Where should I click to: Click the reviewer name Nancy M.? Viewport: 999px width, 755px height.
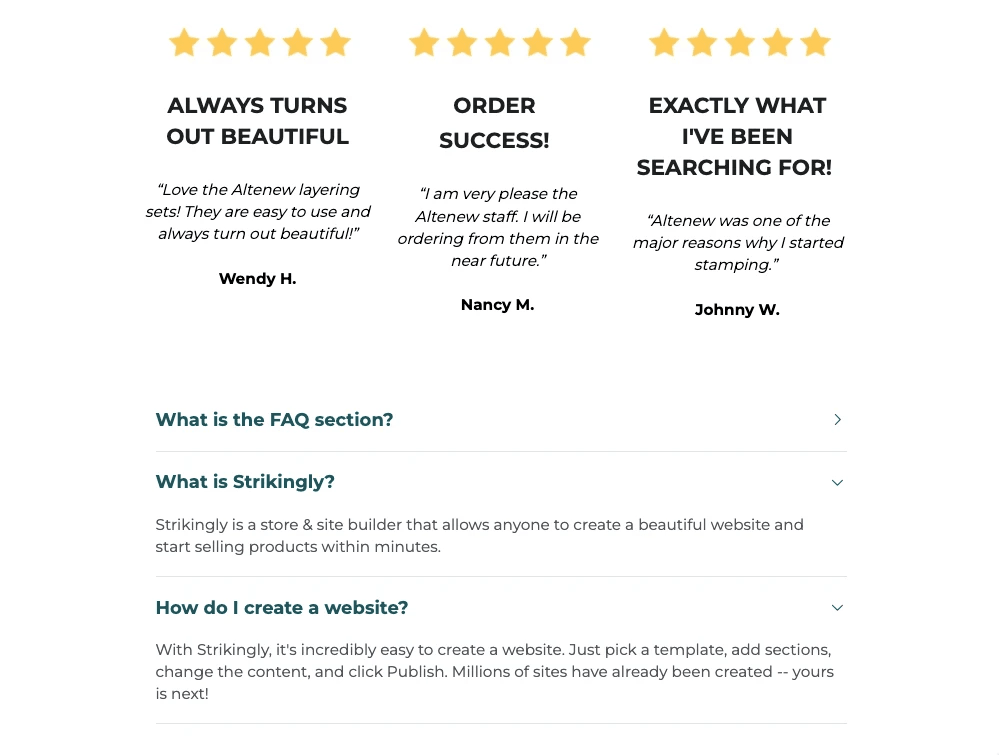coord(497,304)
